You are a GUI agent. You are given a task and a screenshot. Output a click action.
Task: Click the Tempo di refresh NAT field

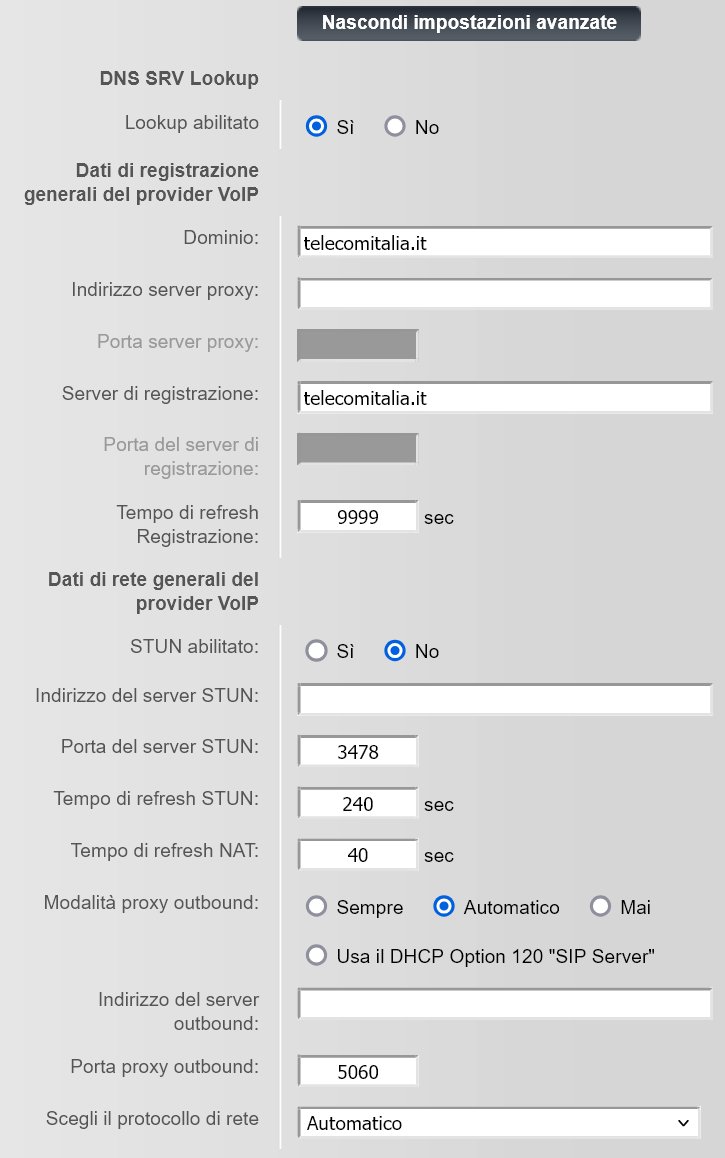[358, 855]
